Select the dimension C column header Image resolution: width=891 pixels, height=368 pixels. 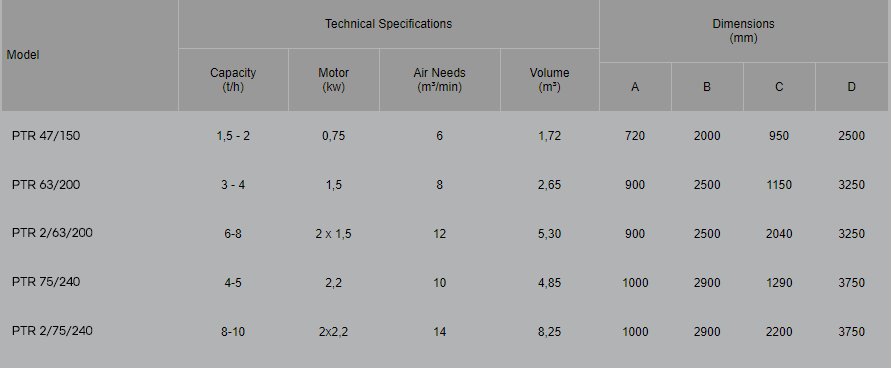(x=779, y=87)
